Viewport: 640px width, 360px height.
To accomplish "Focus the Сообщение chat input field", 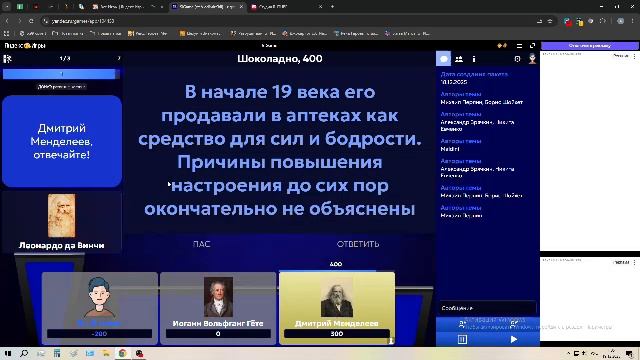I will click(x=488, y=308).
